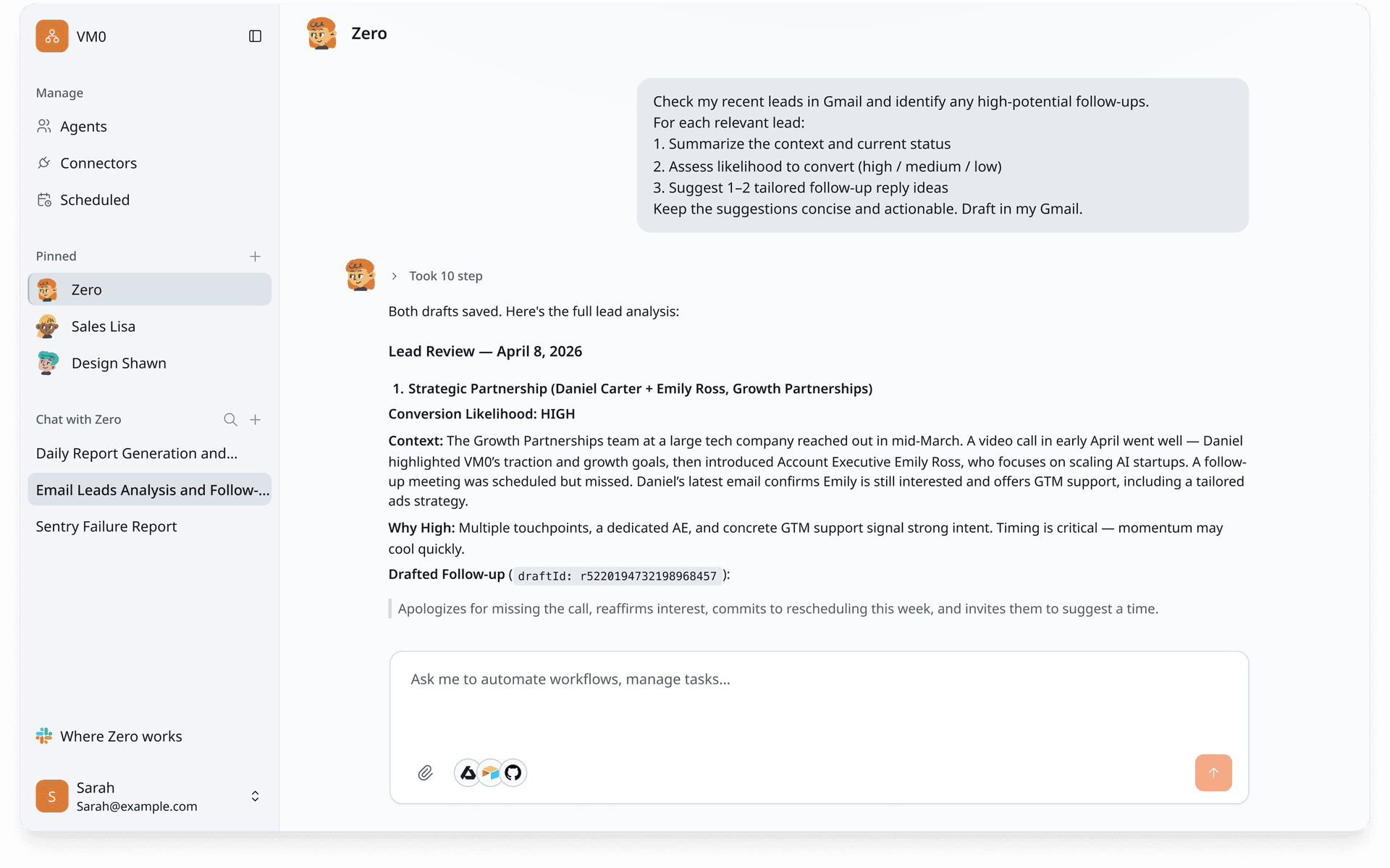The image size is (1390, 868).
Task: Open Design Shawn agent chat
Action: tap(118, 363)
